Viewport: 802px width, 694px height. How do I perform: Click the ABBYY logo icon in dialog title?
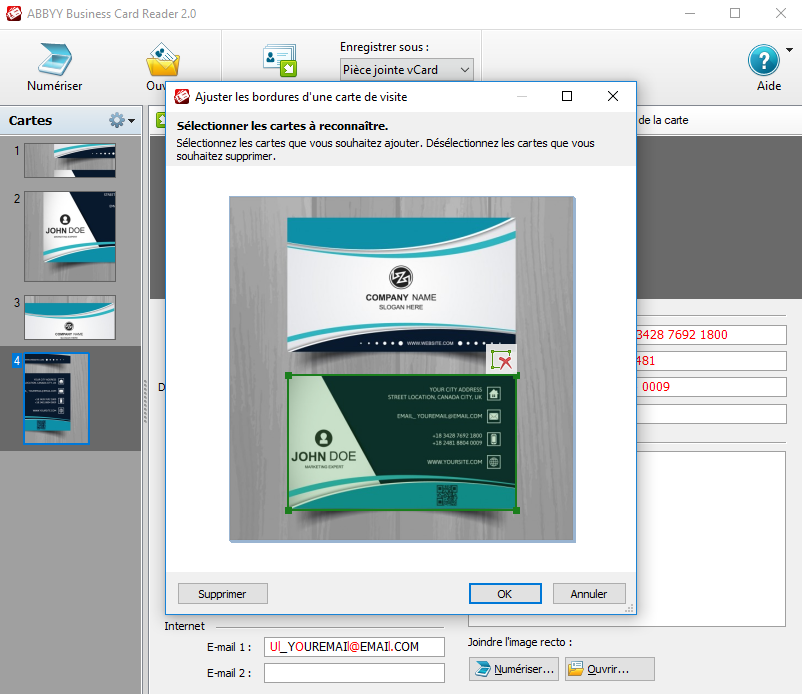(x=183, y=97)
